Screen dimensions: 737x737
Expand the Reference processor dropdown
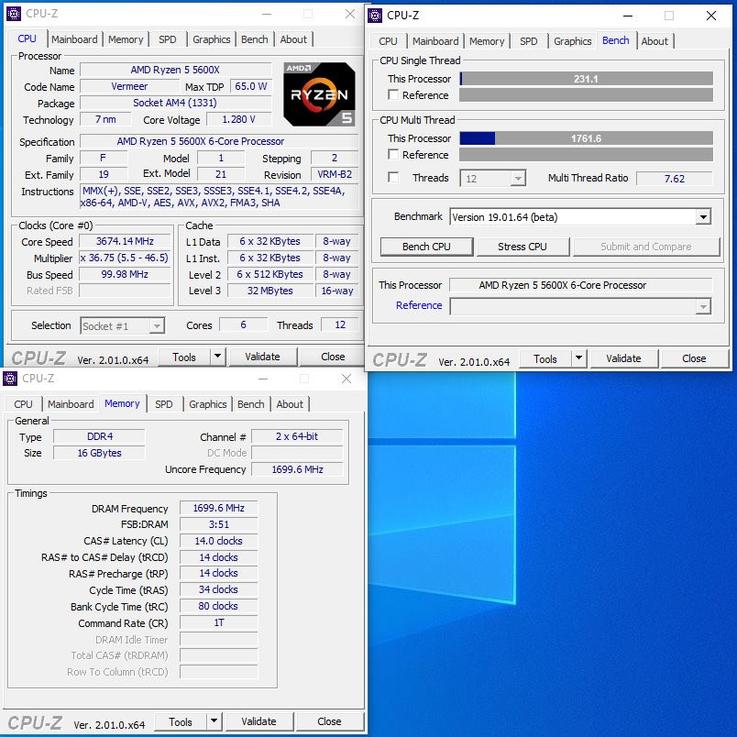[703, 306]
